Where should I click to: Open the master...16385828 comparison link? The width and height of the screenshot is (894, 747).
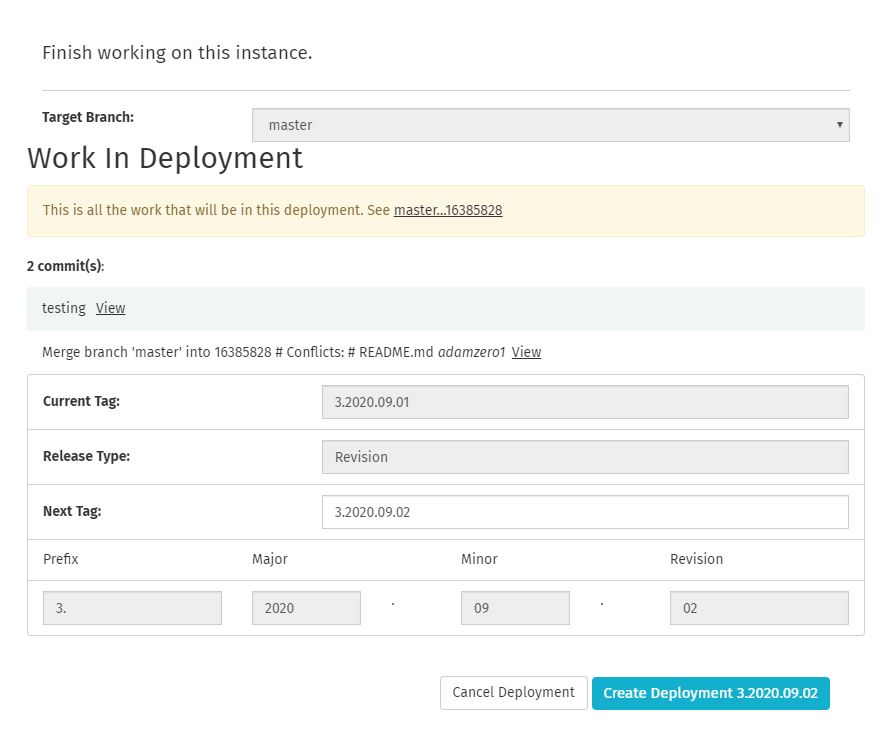click(x=447, y=211)
